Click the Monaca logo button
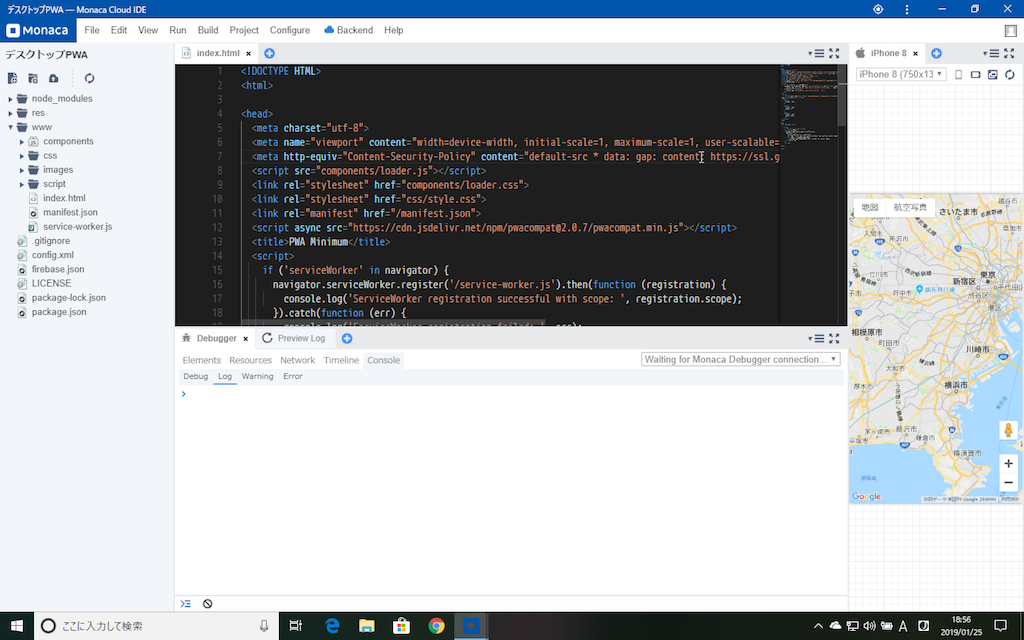The width and height of the screenshot is (1024, 640). click(38, 30)
